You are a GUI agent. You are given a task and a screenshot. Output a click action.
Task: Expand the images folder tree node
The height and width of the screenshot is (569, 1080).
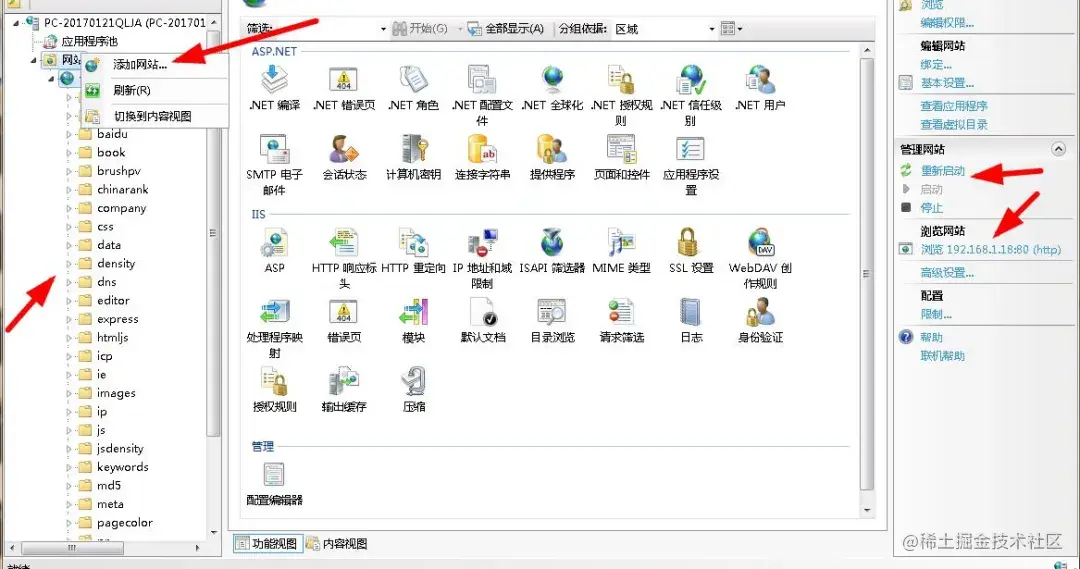[x=69, y=393]
